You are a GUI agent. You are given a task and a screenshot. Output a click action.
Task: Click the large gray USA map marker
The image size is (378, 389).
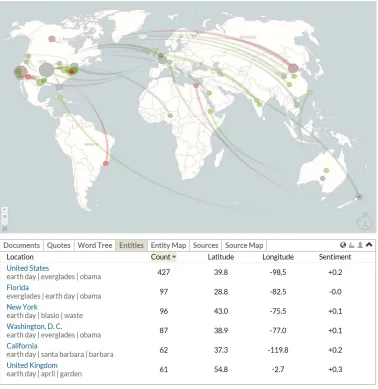click(x=46, y=70)
